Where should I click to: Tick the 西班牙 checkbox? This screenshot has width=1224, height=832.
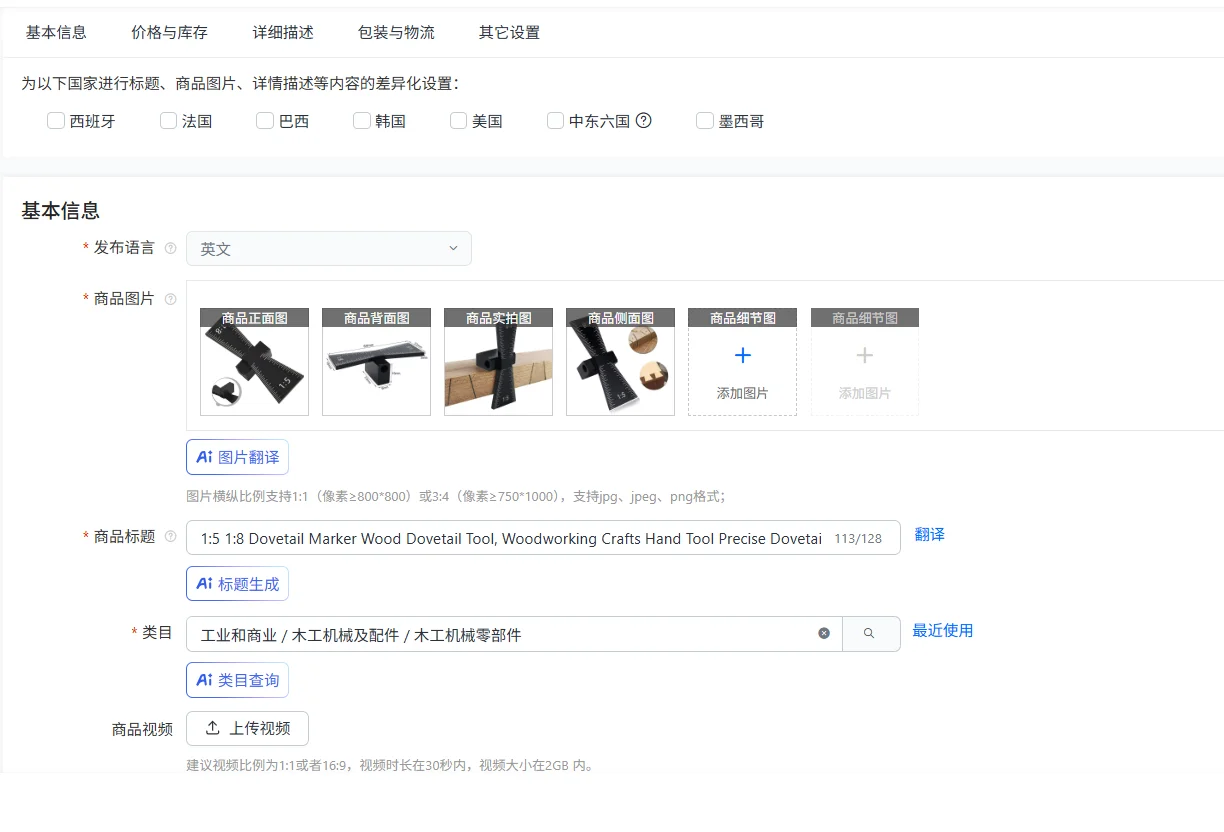56,121
